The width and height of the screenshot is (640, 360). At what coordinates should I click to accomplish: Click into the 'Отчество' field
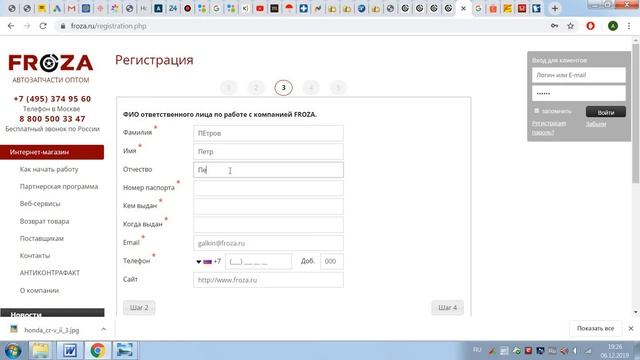pyautogui.click(x=268, y=170)
